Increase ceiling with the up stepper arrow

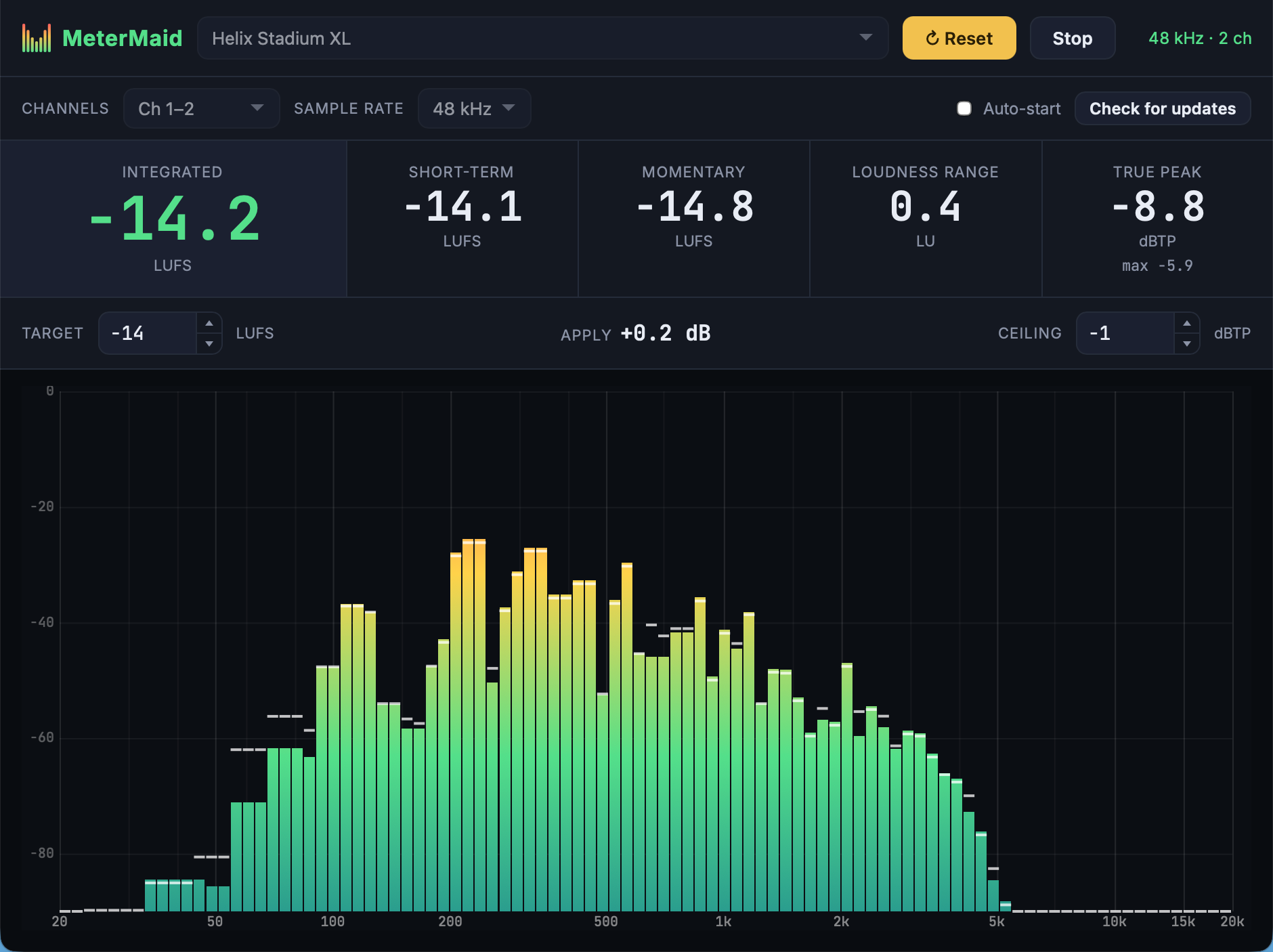pos(1186,323)
